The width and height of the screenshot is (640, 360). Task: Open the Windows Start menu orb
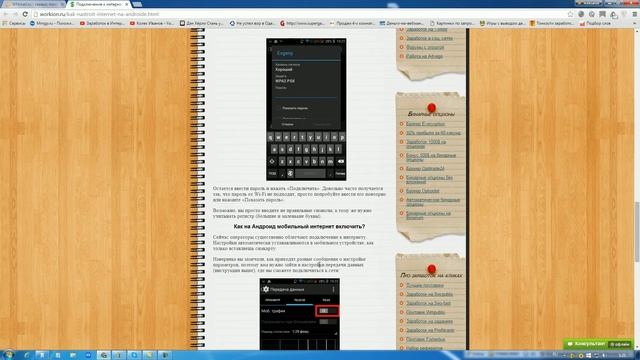tap(8, 355)
